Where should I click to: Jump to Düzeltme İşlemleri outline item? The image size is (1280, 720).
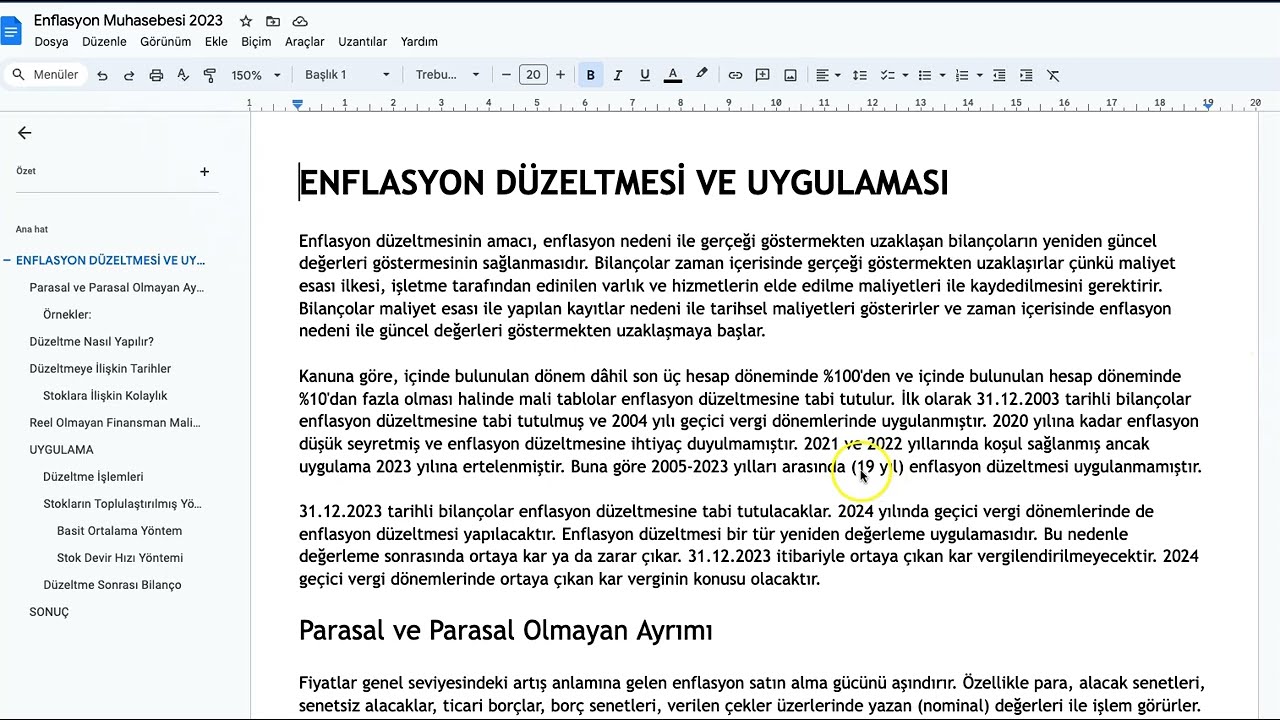click(x=93, y=476)
